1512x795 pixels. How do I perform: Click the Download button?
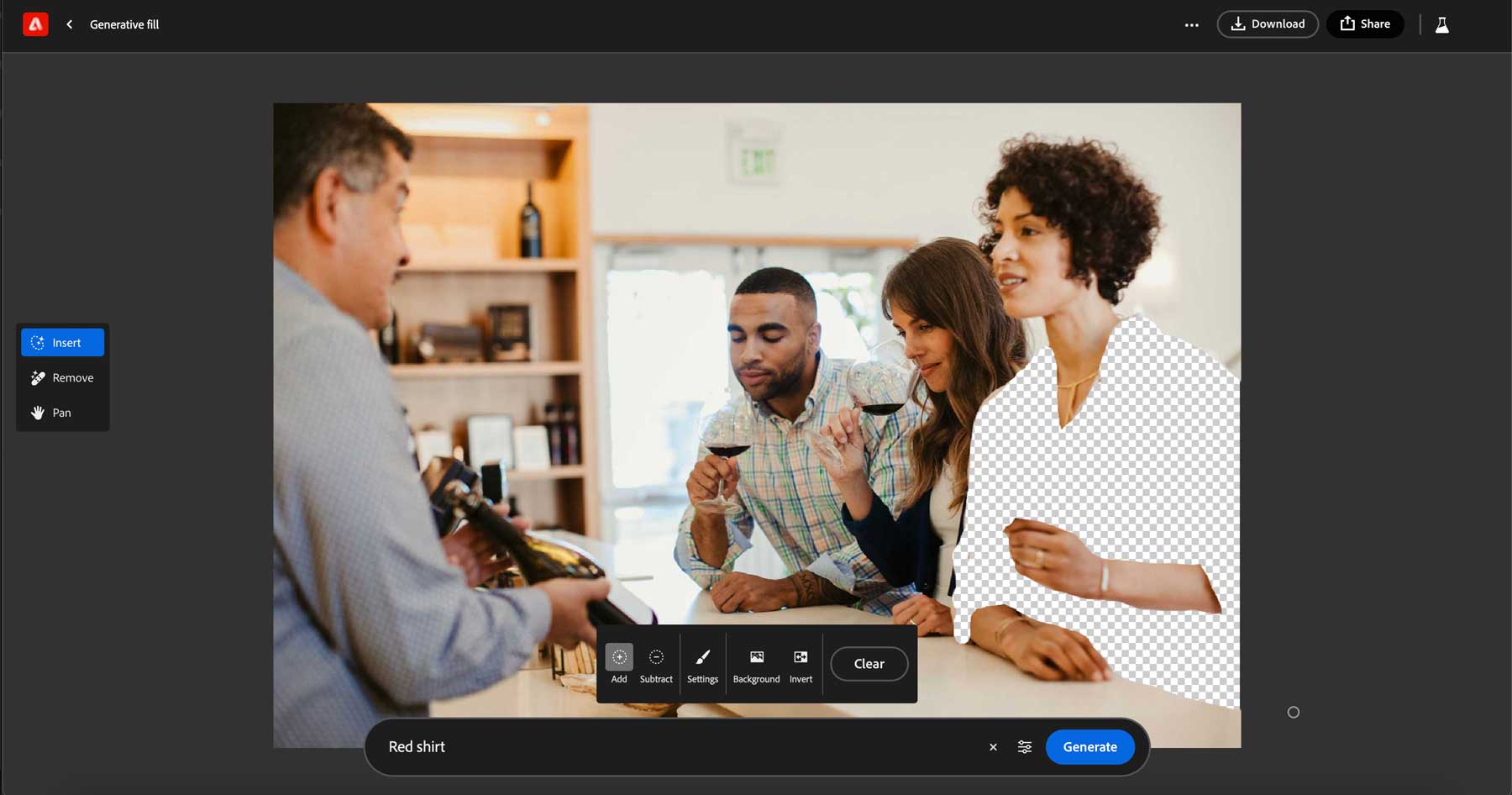click(1267, 24)
